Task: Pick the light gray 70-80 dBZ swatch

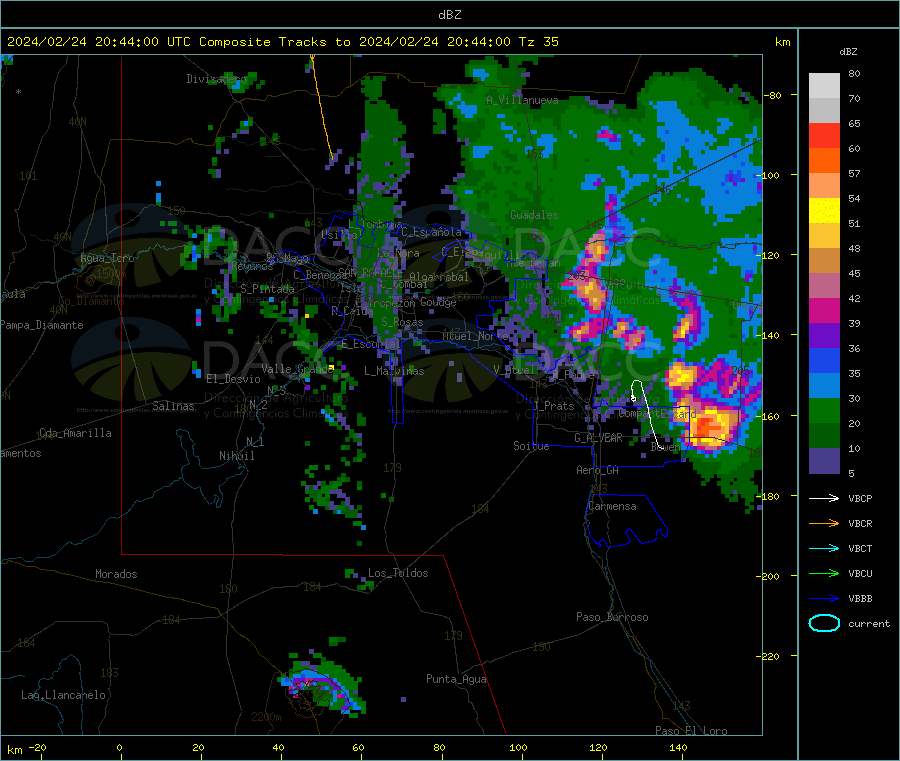Action: tap(824, 86)
